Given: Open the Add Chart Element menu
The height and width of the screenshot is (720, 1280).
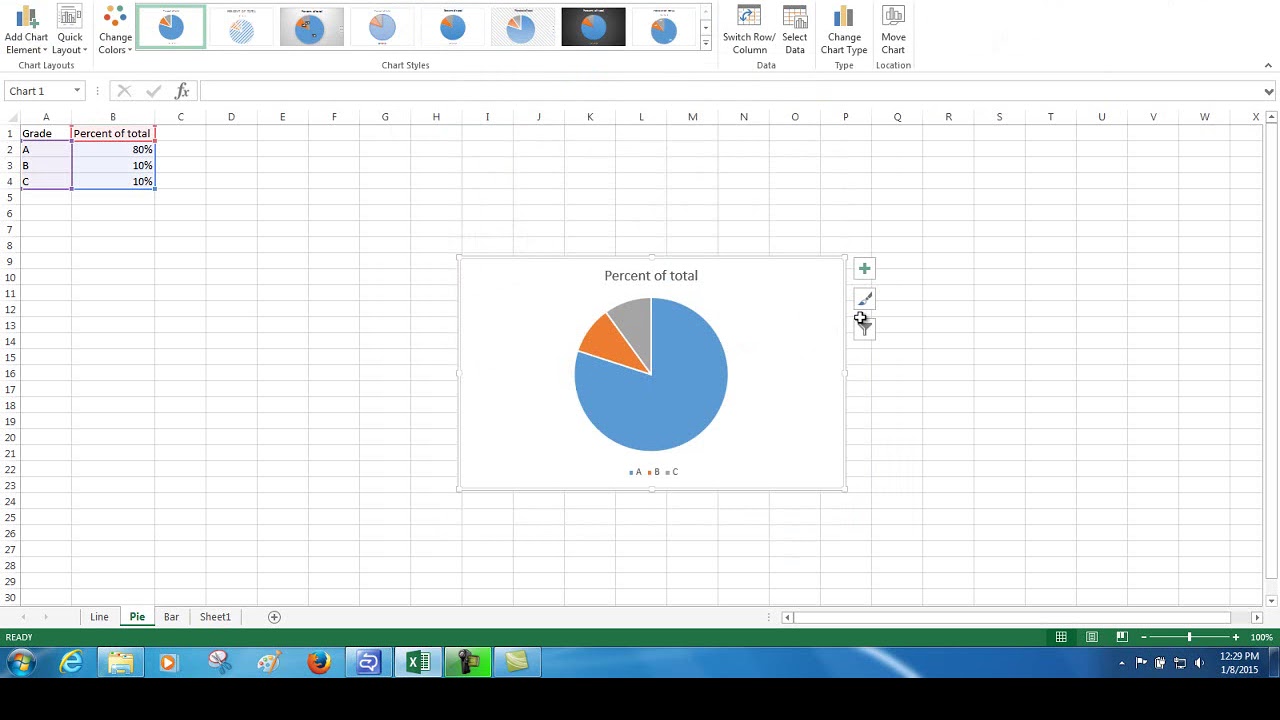Looking at the screenshot, I should coord(26,30).
